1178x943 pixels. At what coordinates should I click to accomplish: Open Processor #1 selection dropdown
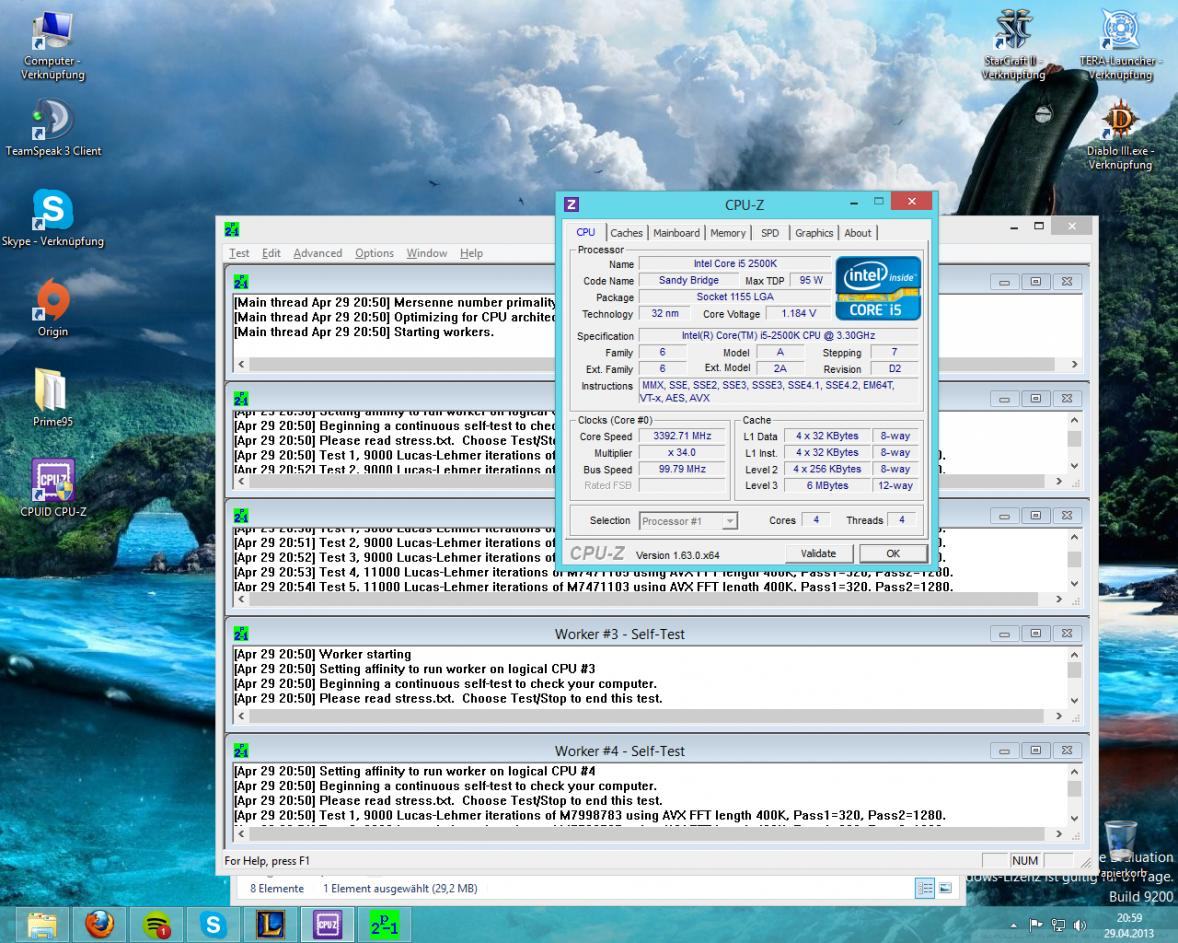click(x=688, y=521)
